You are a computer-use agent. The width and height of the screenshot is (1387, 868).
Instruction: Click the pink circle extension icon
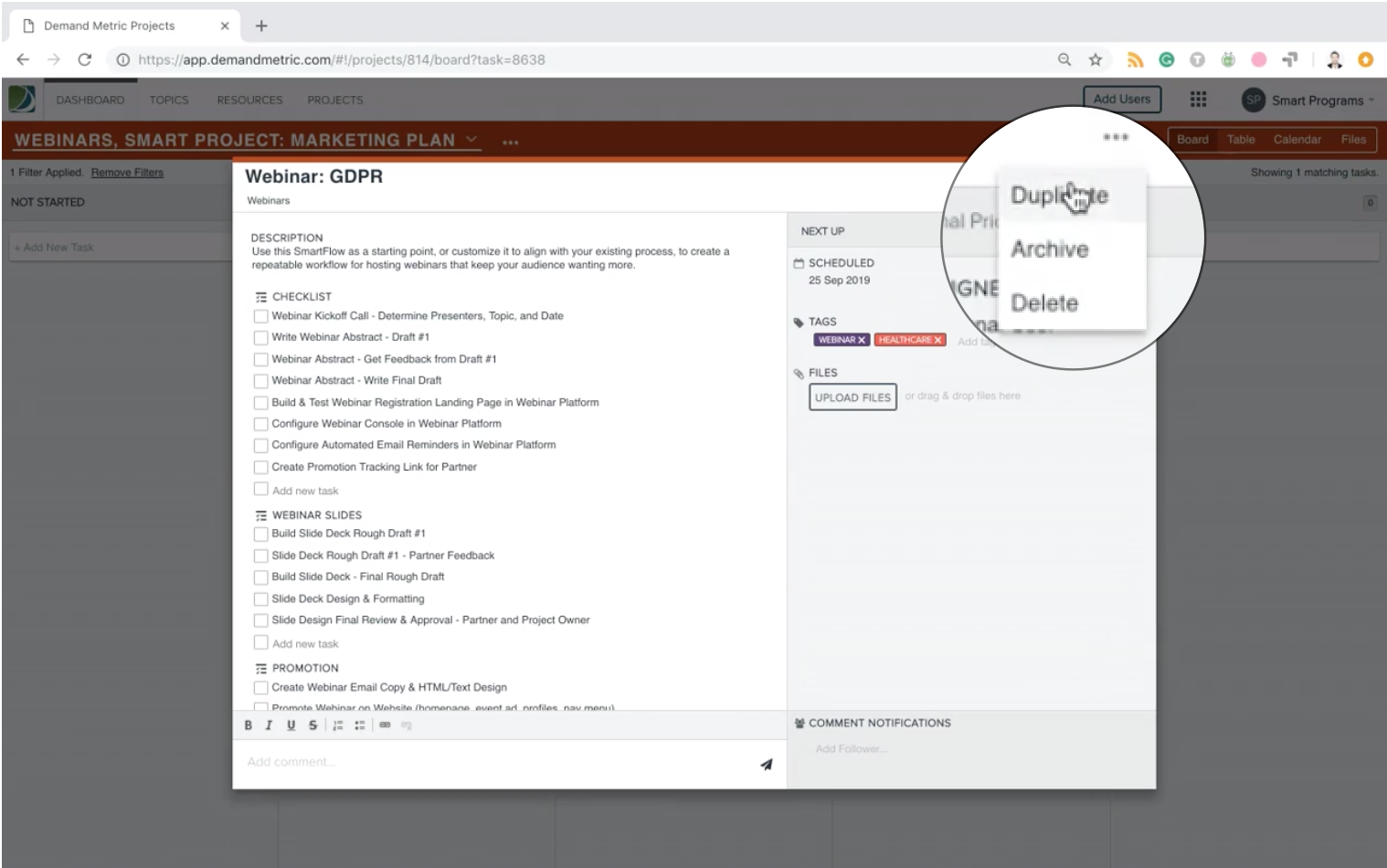(1259, 59)
